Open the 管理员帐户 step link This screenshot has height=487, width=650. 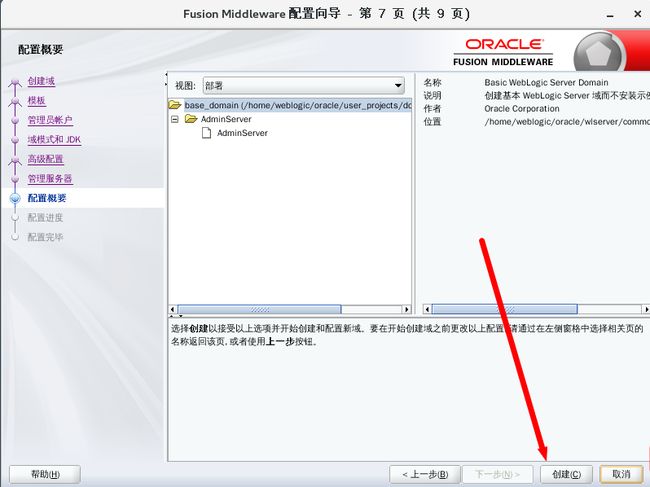(50, 120)
